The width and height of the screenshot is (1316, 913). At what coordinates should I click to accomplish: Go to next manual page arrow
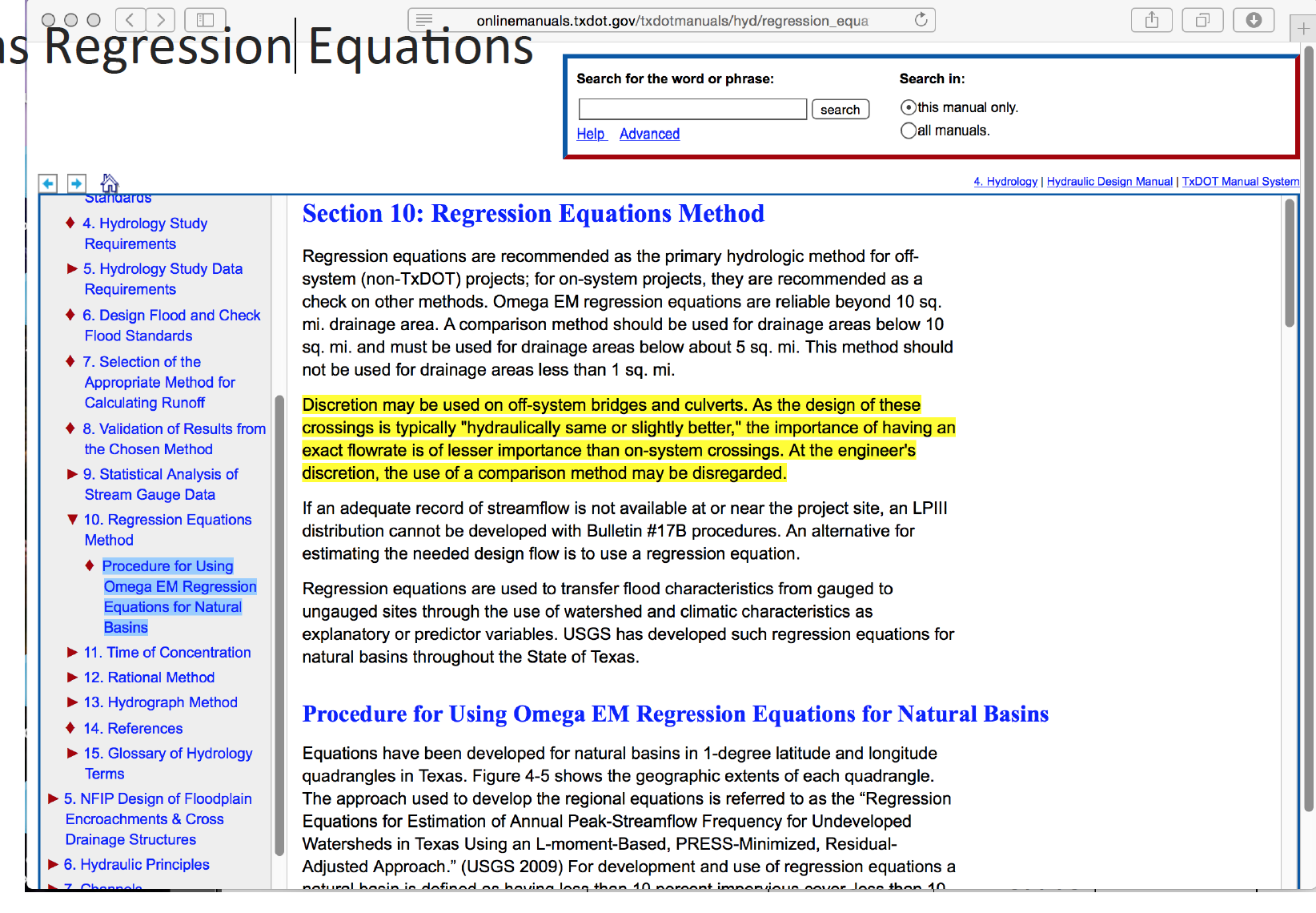pos(77,183)
